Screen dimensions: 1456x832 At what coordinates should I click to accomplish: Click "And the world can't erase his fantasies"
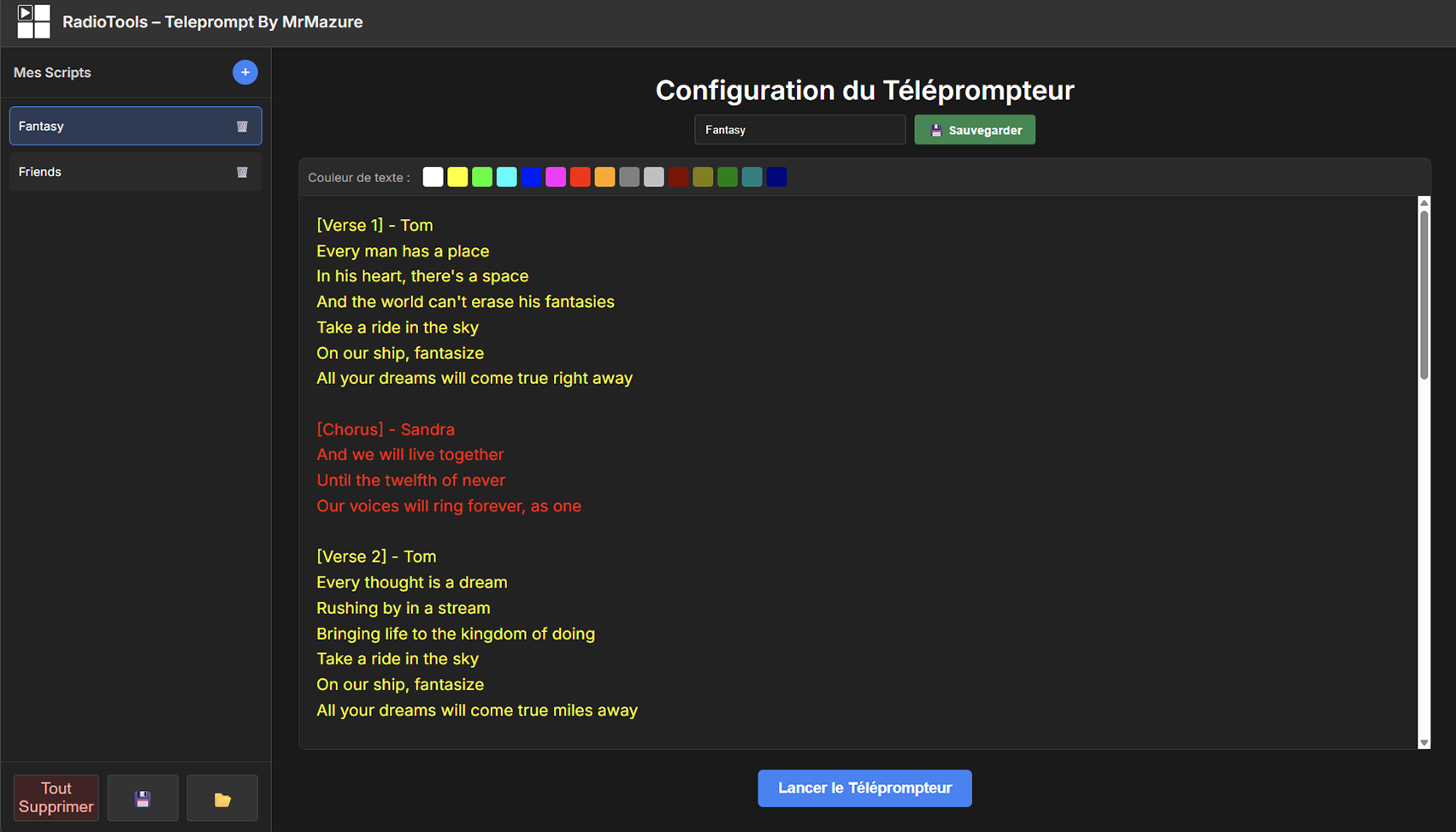point(465,302)
